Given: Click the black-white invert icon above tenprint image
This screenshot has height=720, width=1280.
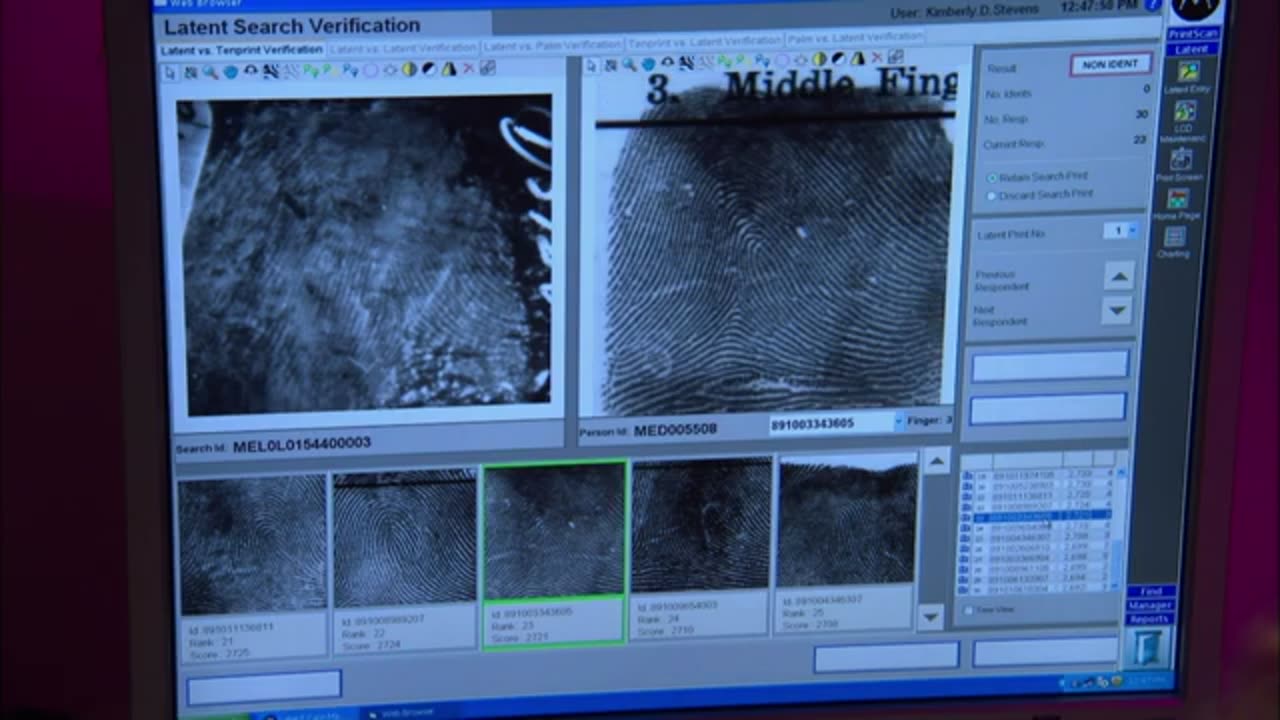Looking at the screenshot, I should [x=839, y=59].
